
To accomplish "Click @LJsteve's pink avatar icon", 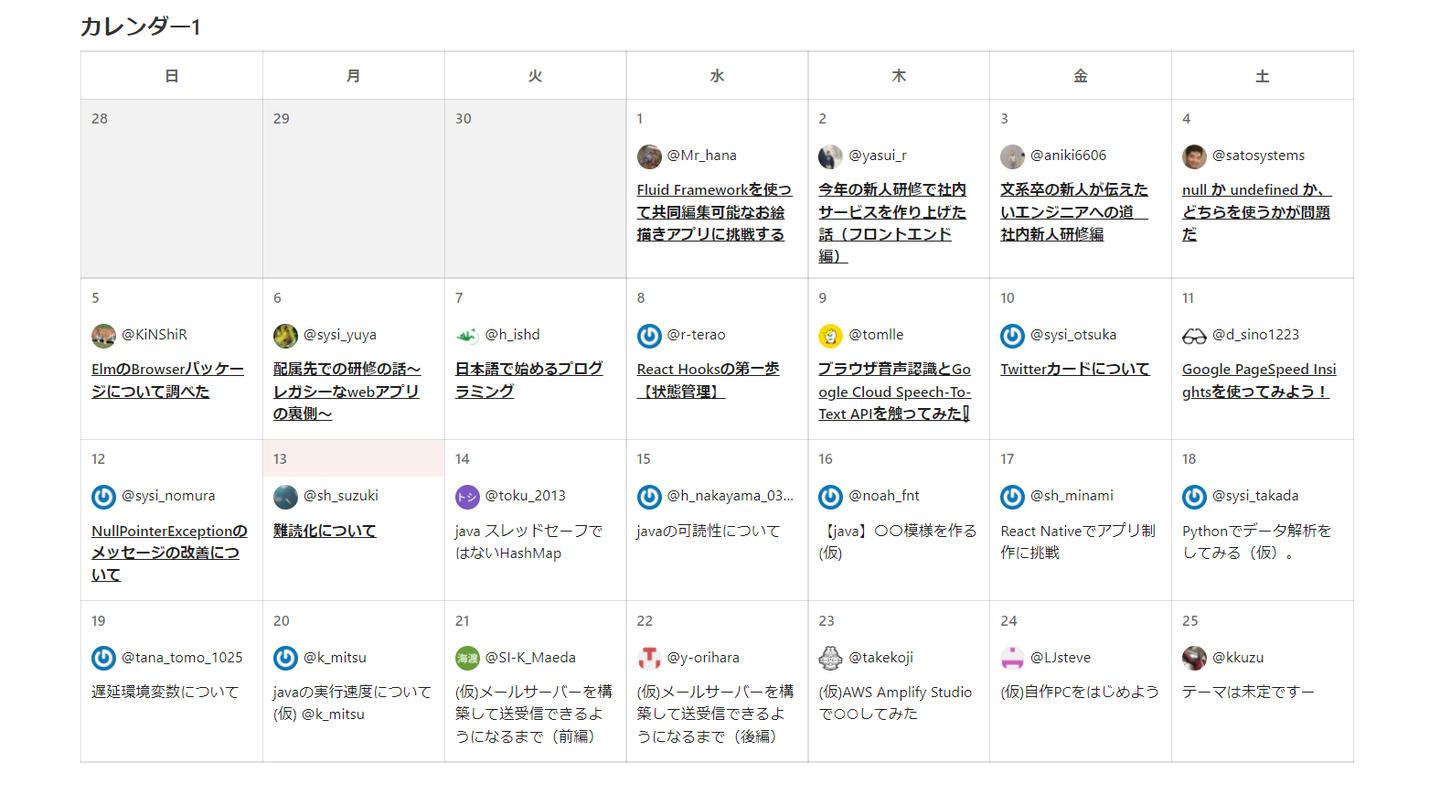I will click(1013, 658).
